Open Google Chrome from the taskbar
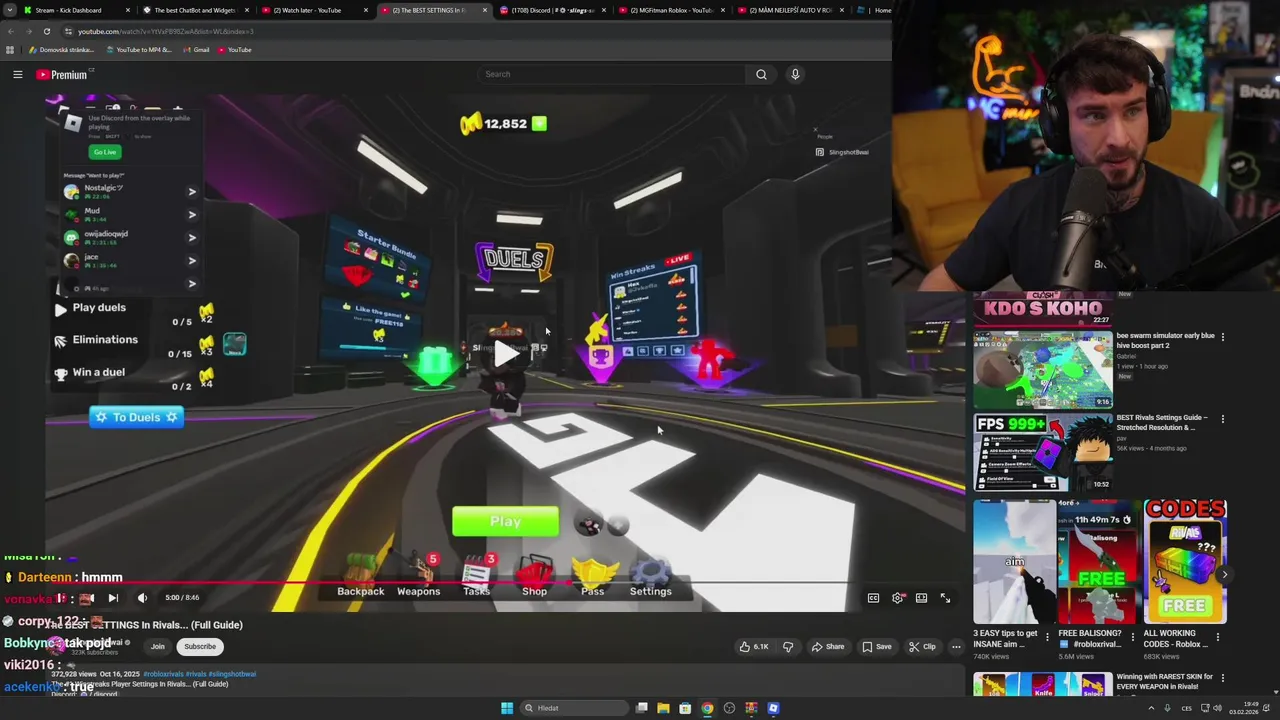Image resolution: width=1280 pixels, height=720 pixels. click(x=707, y=708)
